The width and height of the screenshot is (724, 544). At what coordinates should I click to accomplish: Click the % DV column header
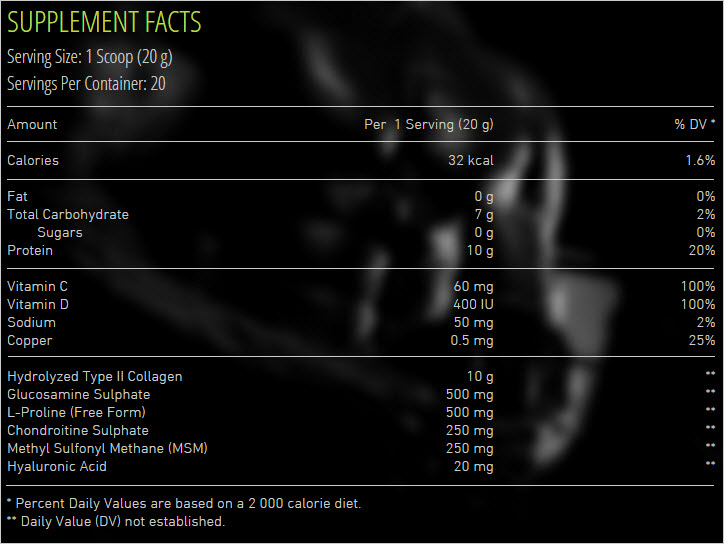695,125
